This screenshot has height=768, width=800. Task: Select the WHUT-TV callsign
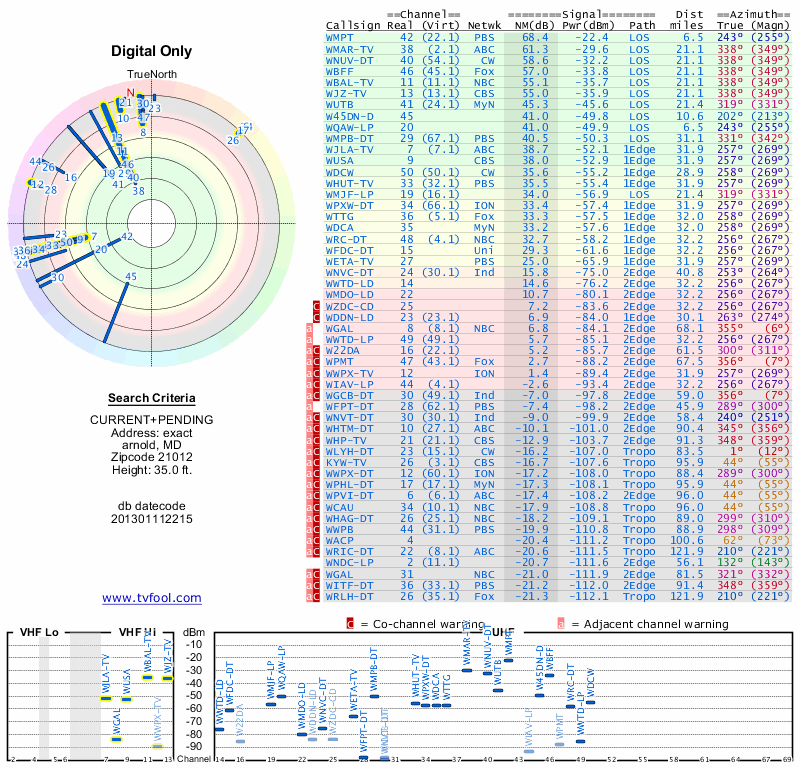point(349,184)
